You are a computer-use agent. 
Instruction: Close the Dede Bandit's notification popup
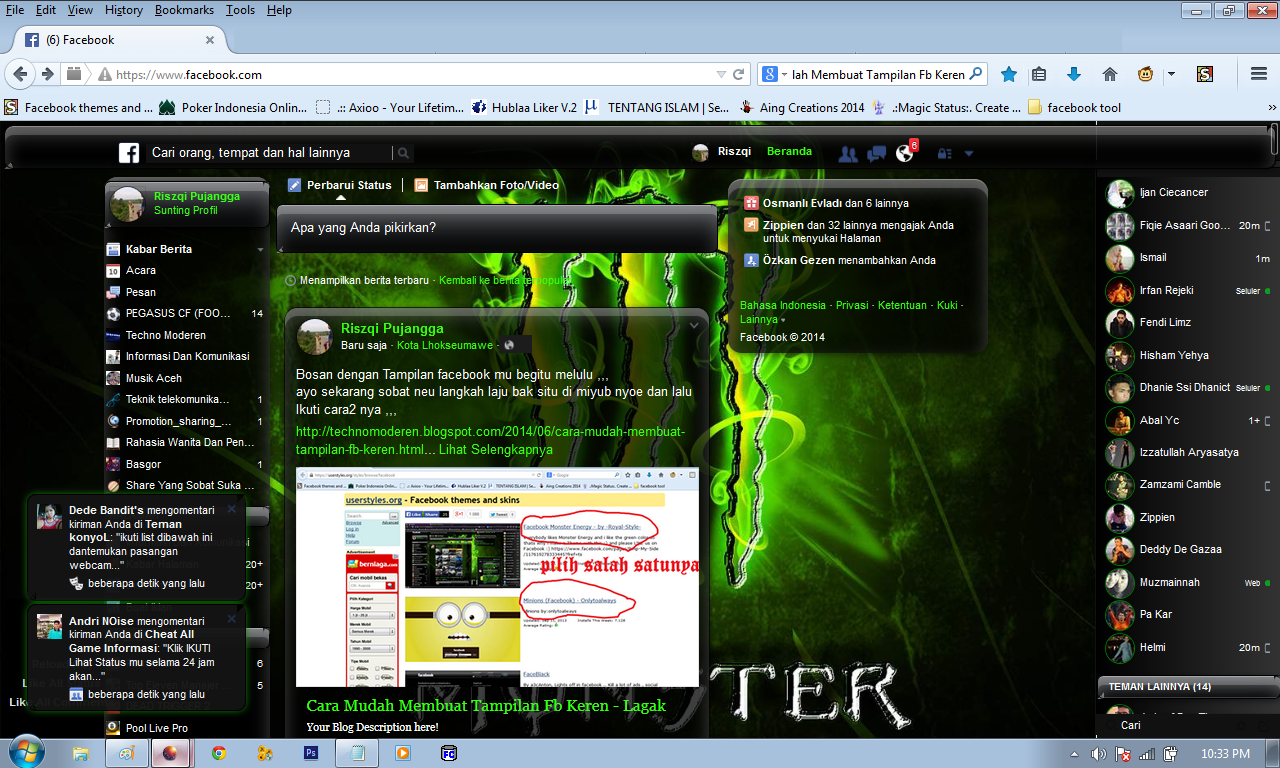click(x=232, y=509)
